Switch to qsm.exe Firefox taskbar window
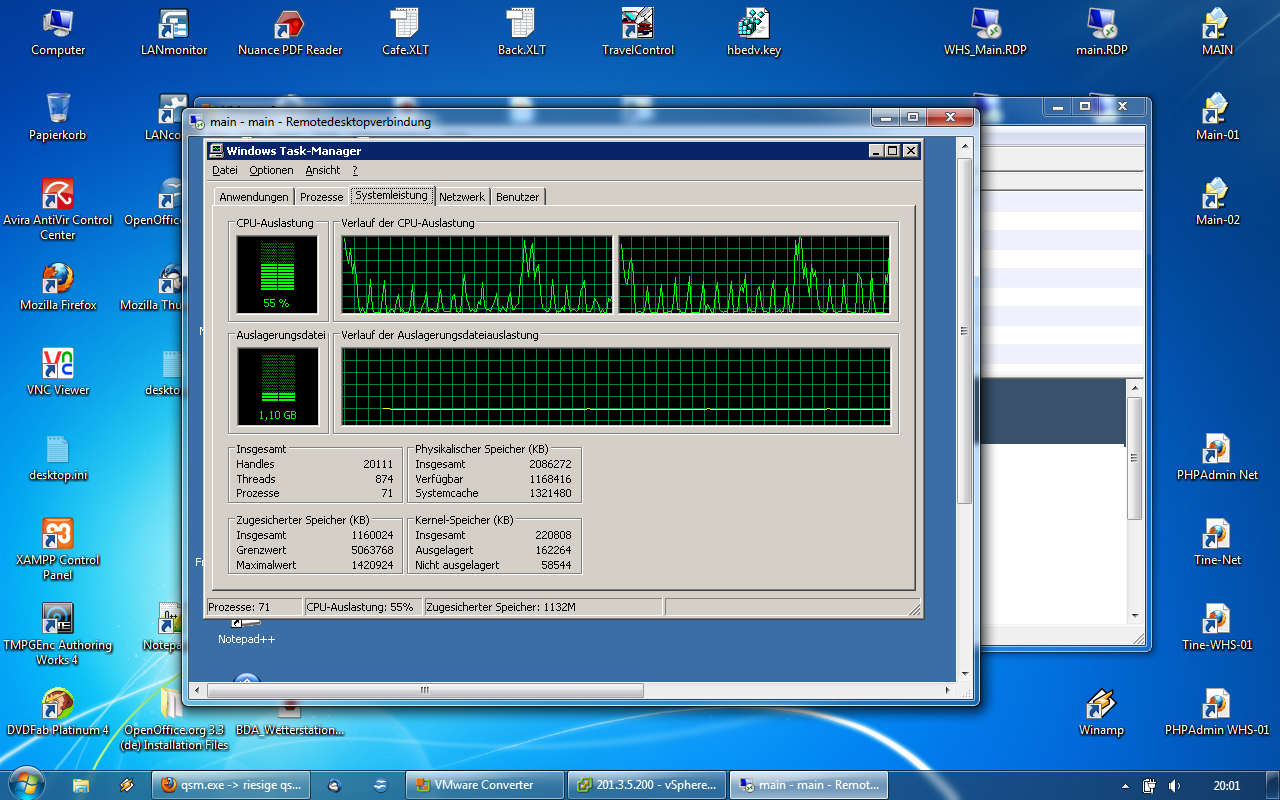Image resolution: width=1280 pixels, height=800 pixels. (231, 785)
